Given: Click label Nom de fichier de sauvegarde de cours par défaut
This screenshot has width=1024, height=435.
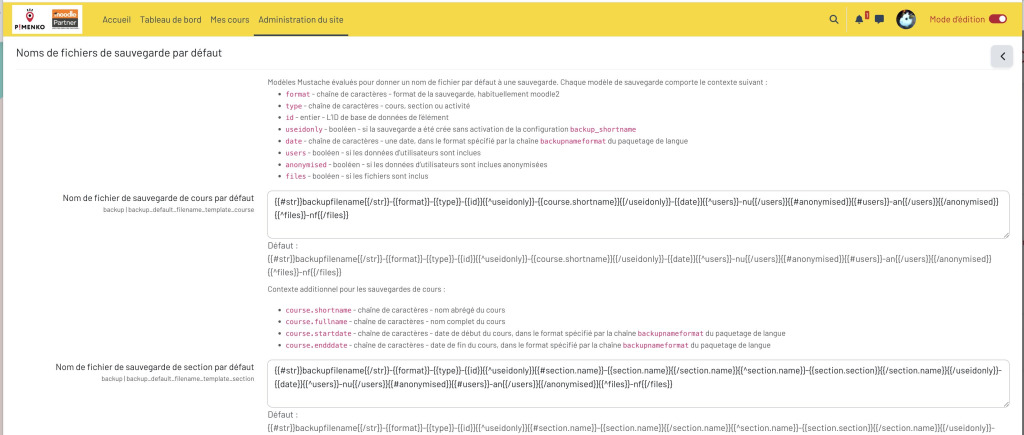Looking at the screenshot, I should 158,198.
